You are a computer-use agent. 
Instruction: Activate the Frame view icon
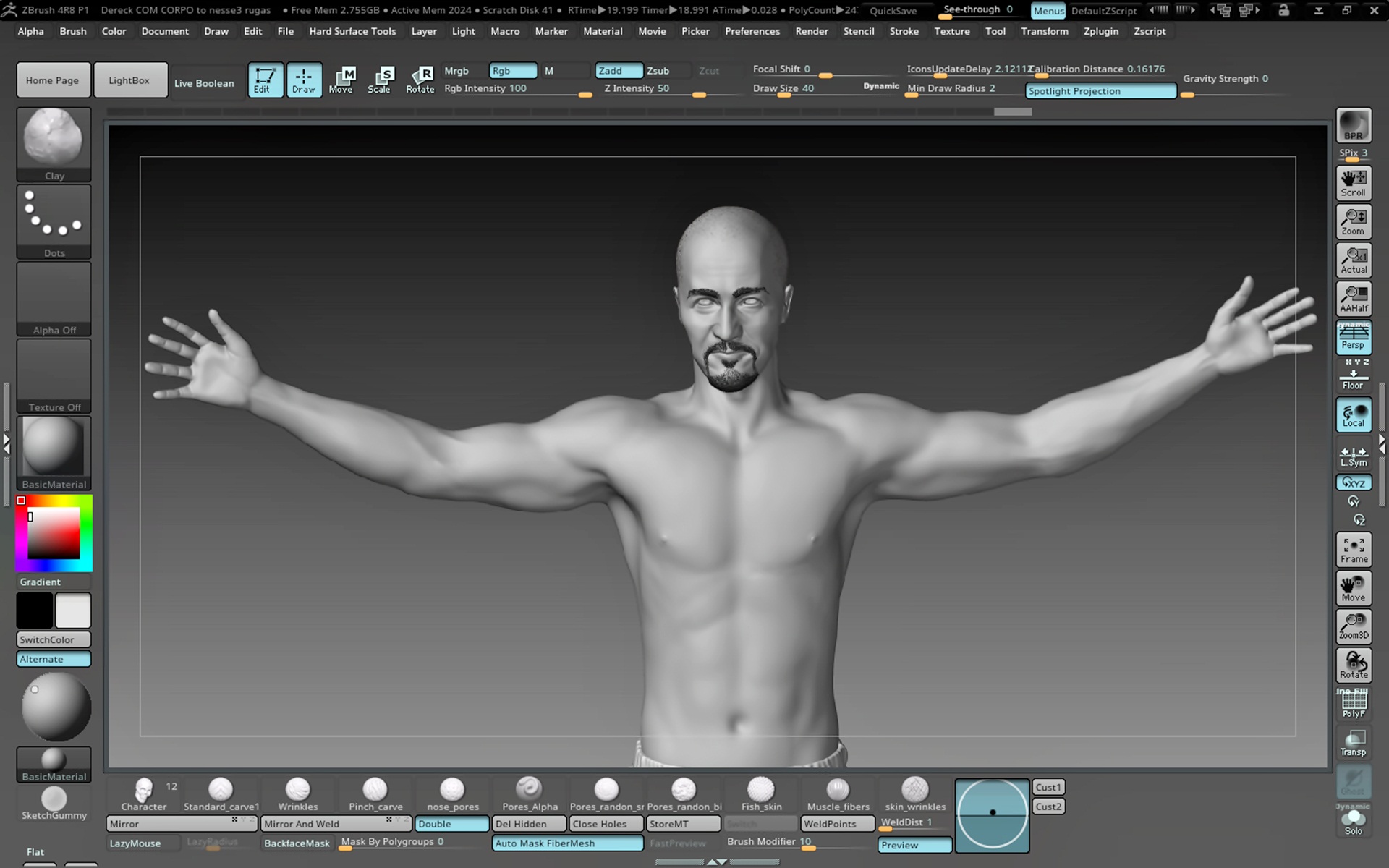1354,549
